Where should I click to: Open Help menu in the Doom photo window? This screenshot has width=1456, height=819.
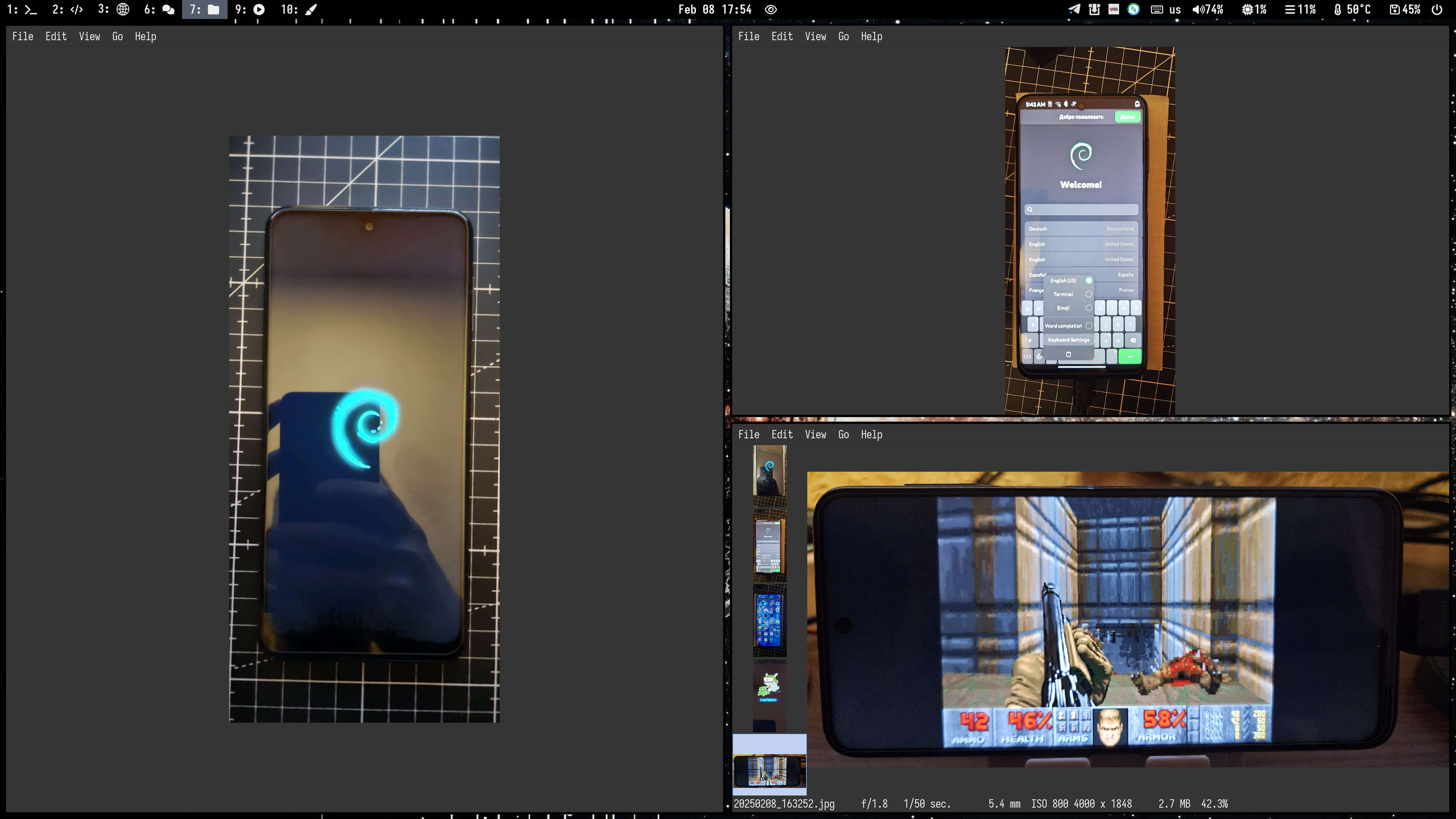871,435
